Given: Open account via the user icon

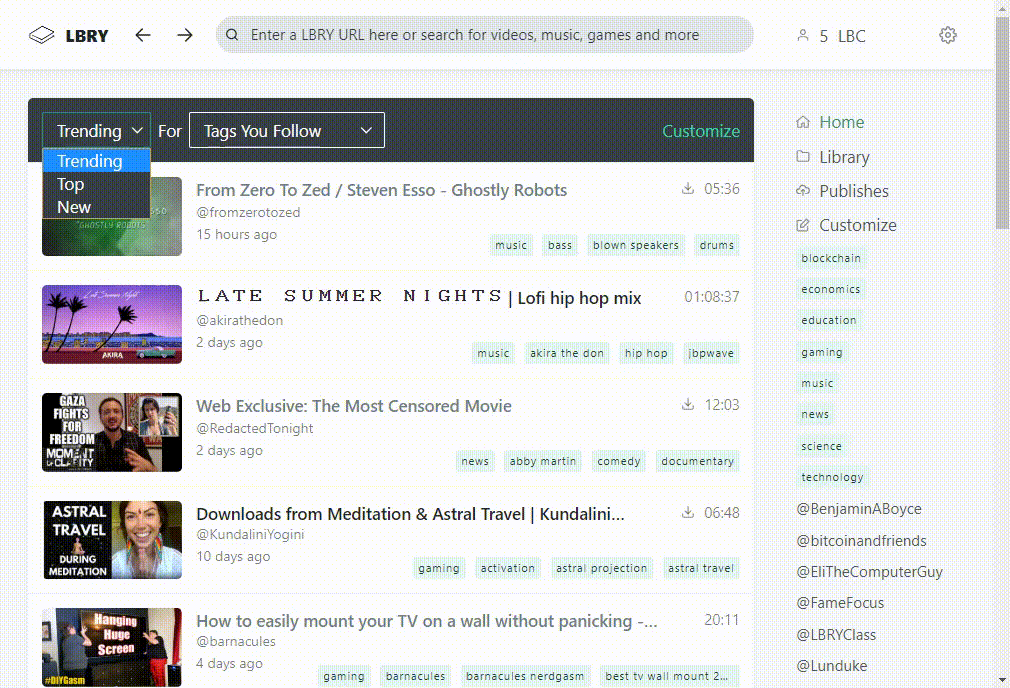Looking at the screenshot, I should pyautogui.click(x=803, y=35).
